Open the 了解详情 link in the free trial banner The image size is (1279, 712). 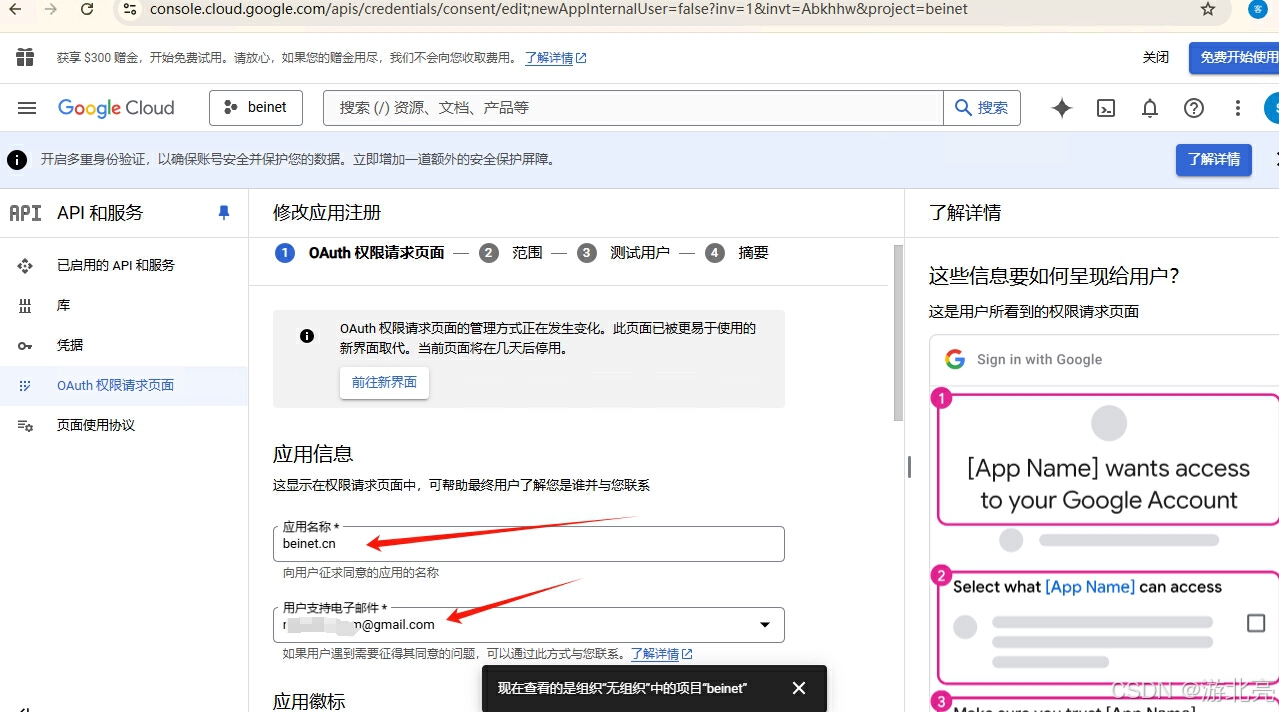(555, 58)
